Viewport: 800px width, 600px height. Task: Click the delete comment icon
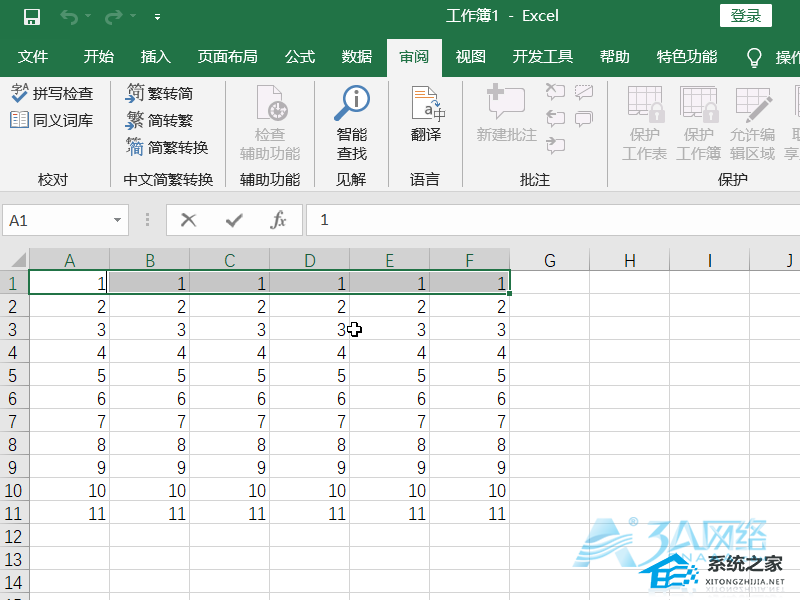[x=555, y=92]
